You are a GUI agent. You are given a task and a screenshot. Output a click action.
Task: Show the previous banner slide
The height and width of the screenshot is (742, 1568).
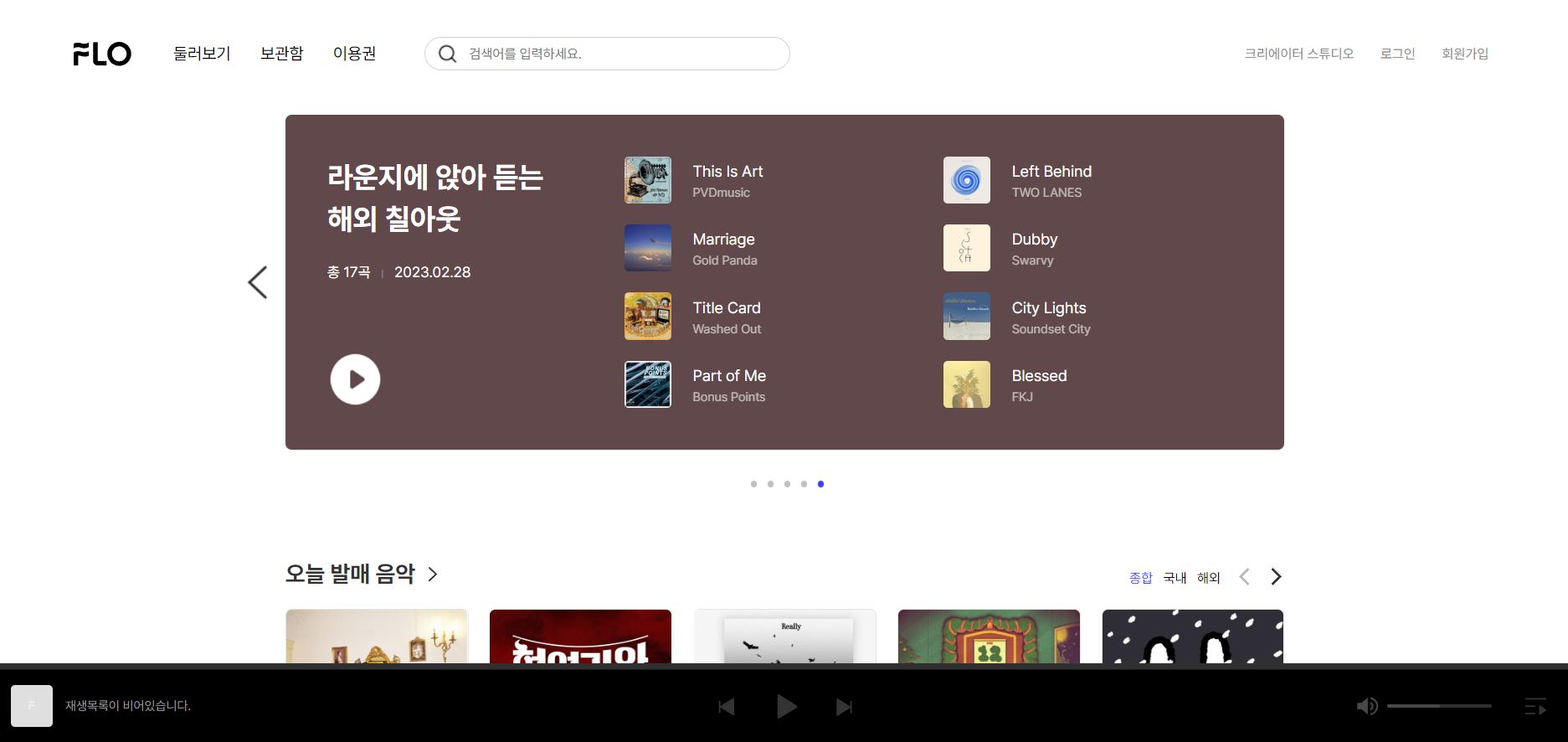pos(258,282)
